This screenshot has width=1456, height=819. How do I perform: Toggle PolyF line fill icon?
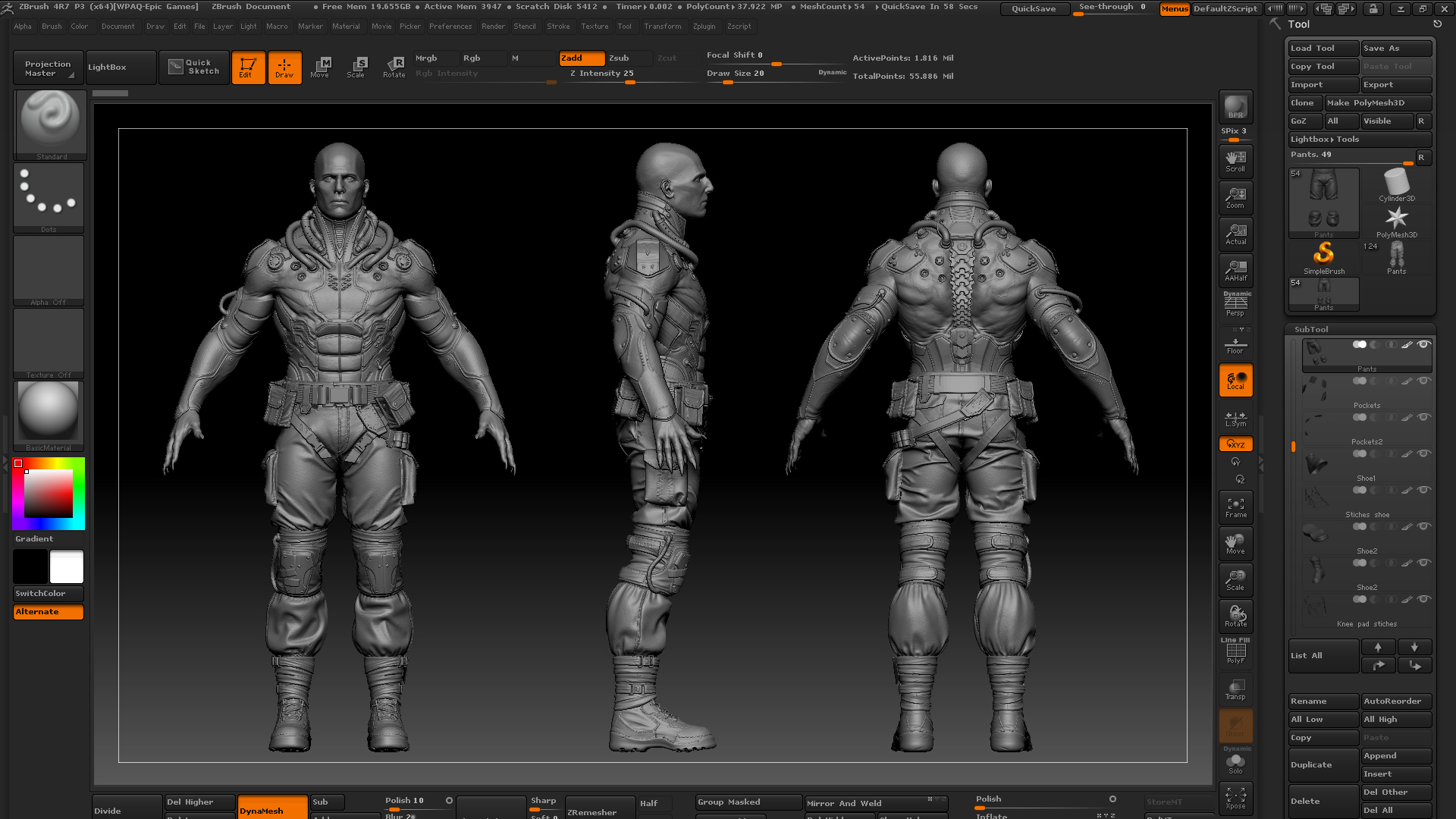[1235, 652]
